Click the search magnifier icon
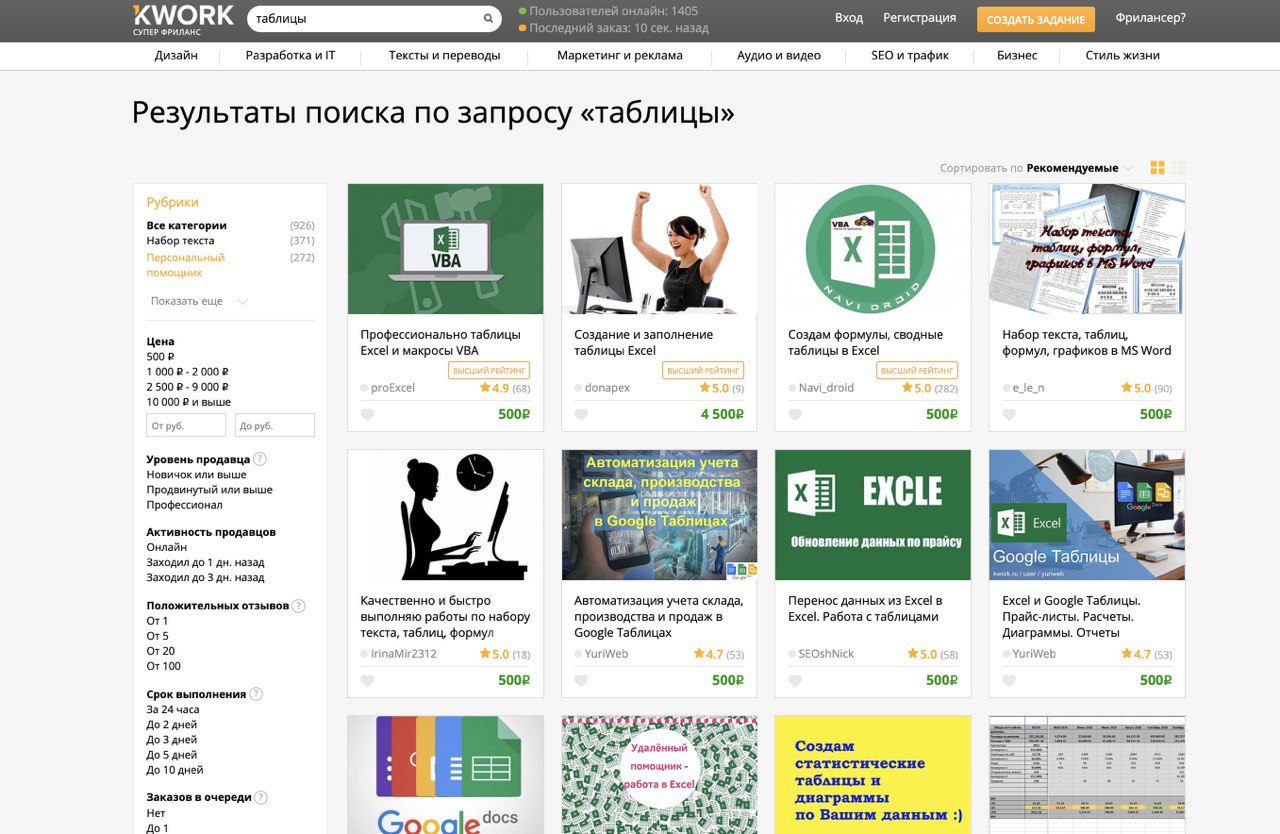 pyautogui.click(x=488, y=18)
